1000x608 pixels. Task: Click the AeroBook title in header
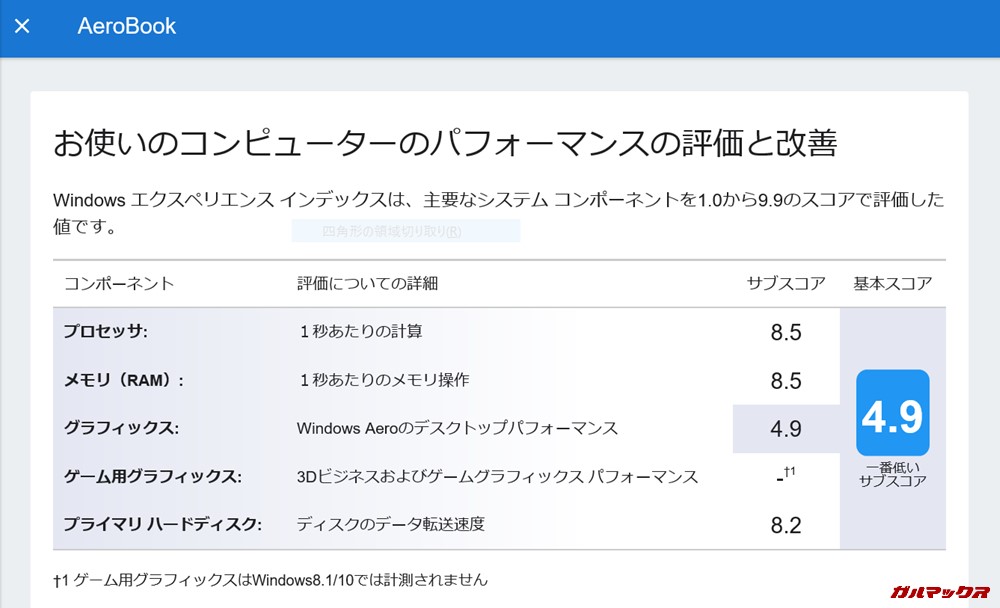127,27
